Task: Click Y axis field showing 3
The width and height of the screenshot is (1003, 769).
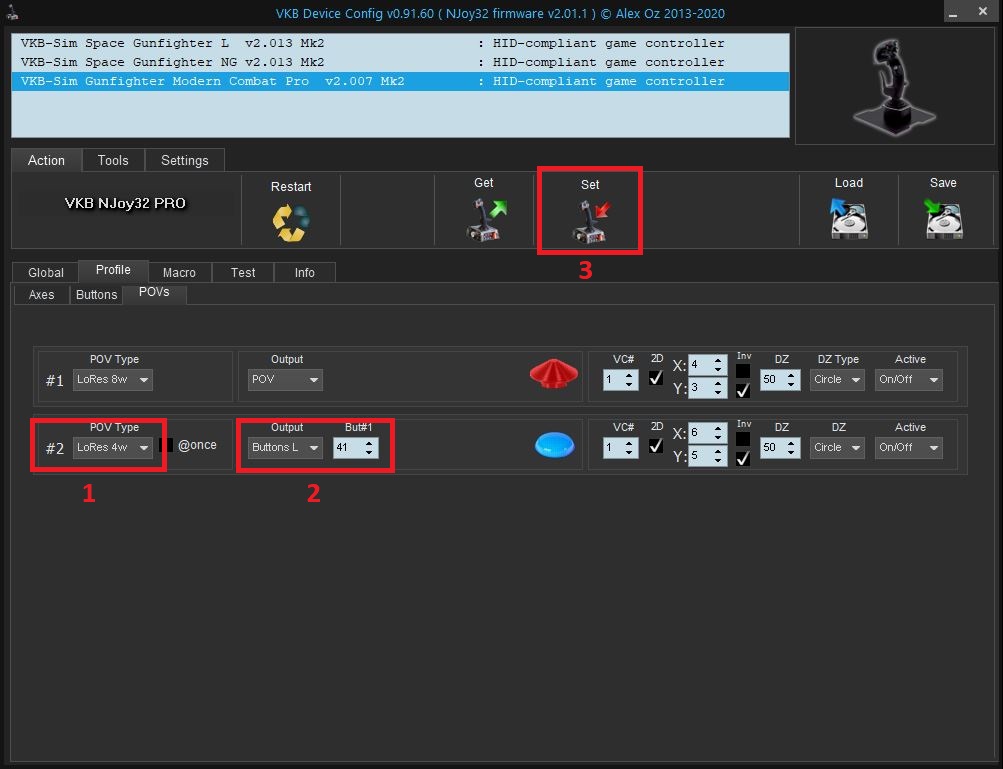Action: pyautogui.click(x=707, y=388)
